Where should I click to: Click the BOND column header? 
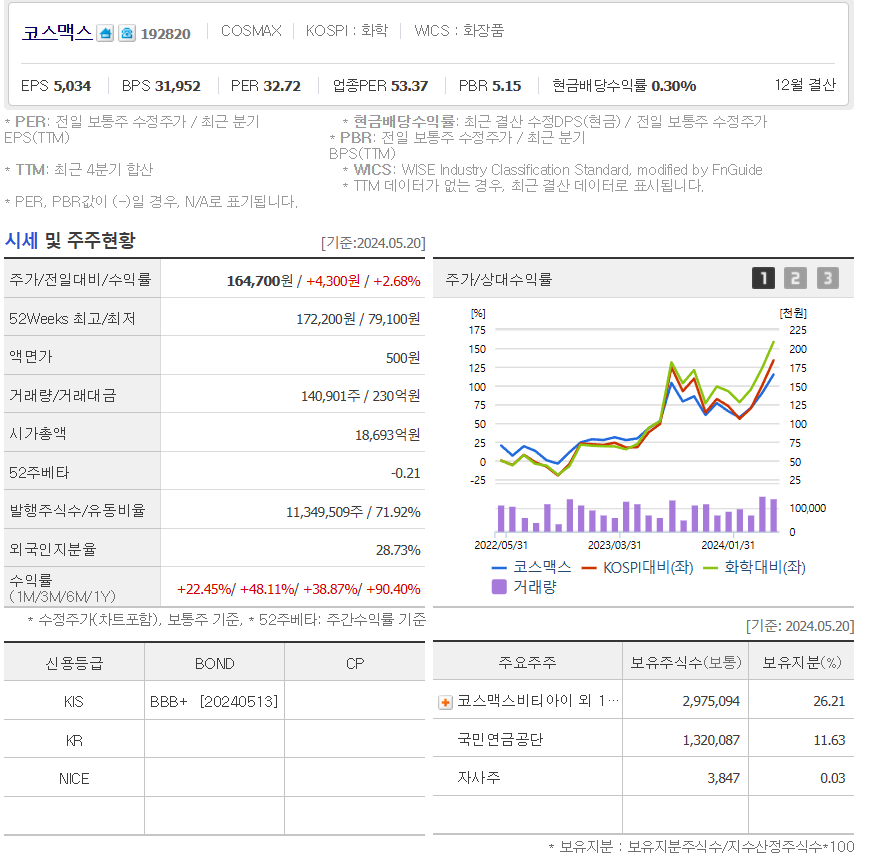pos(214,664)
